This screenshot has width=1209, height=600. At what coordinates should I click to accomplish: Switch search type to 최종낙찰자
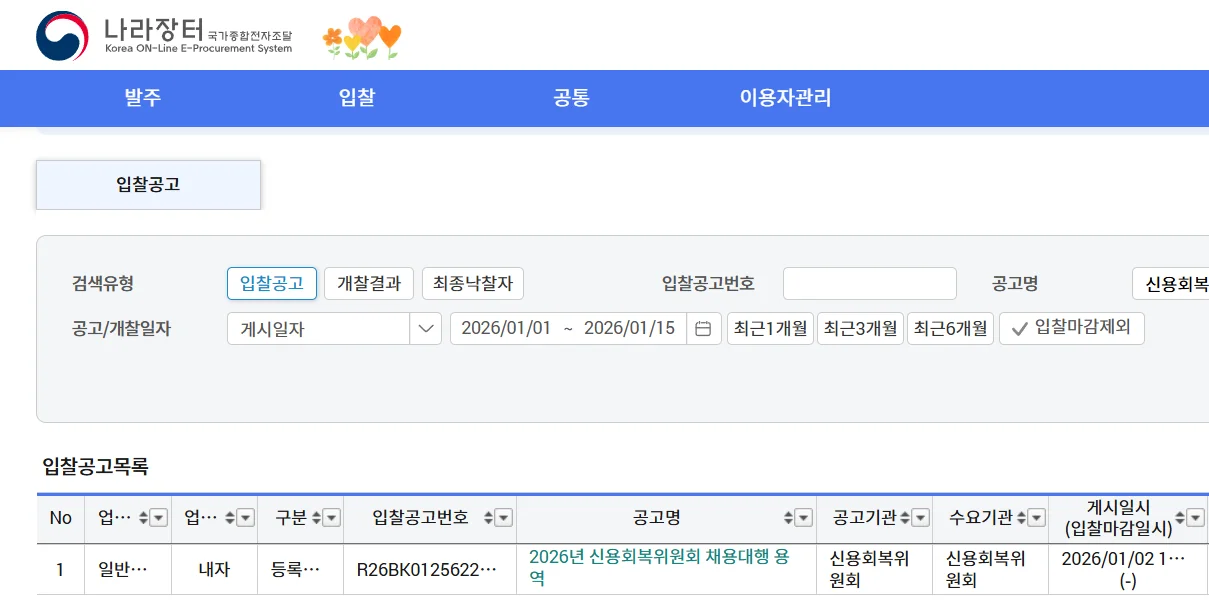click(473, 283)
